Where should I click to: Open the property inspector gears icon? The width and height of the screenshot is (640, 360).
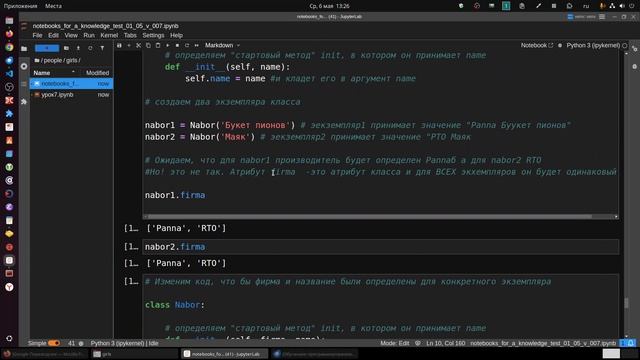[635, 49]
